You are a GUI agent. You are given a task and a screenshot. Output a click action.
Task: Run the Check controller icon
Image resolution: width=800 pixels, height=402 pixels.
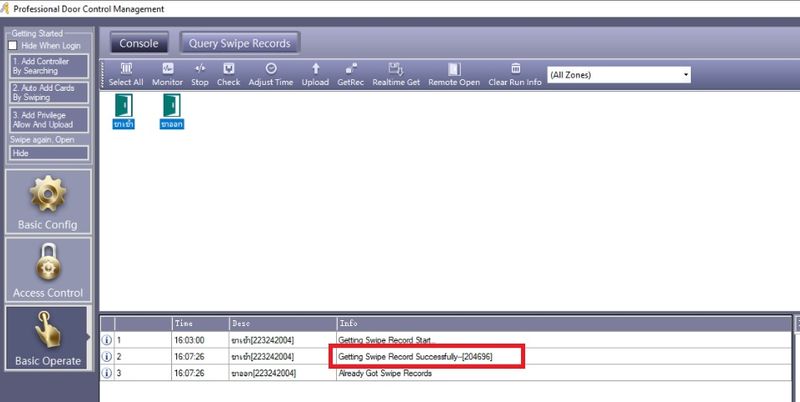(228, 69)
